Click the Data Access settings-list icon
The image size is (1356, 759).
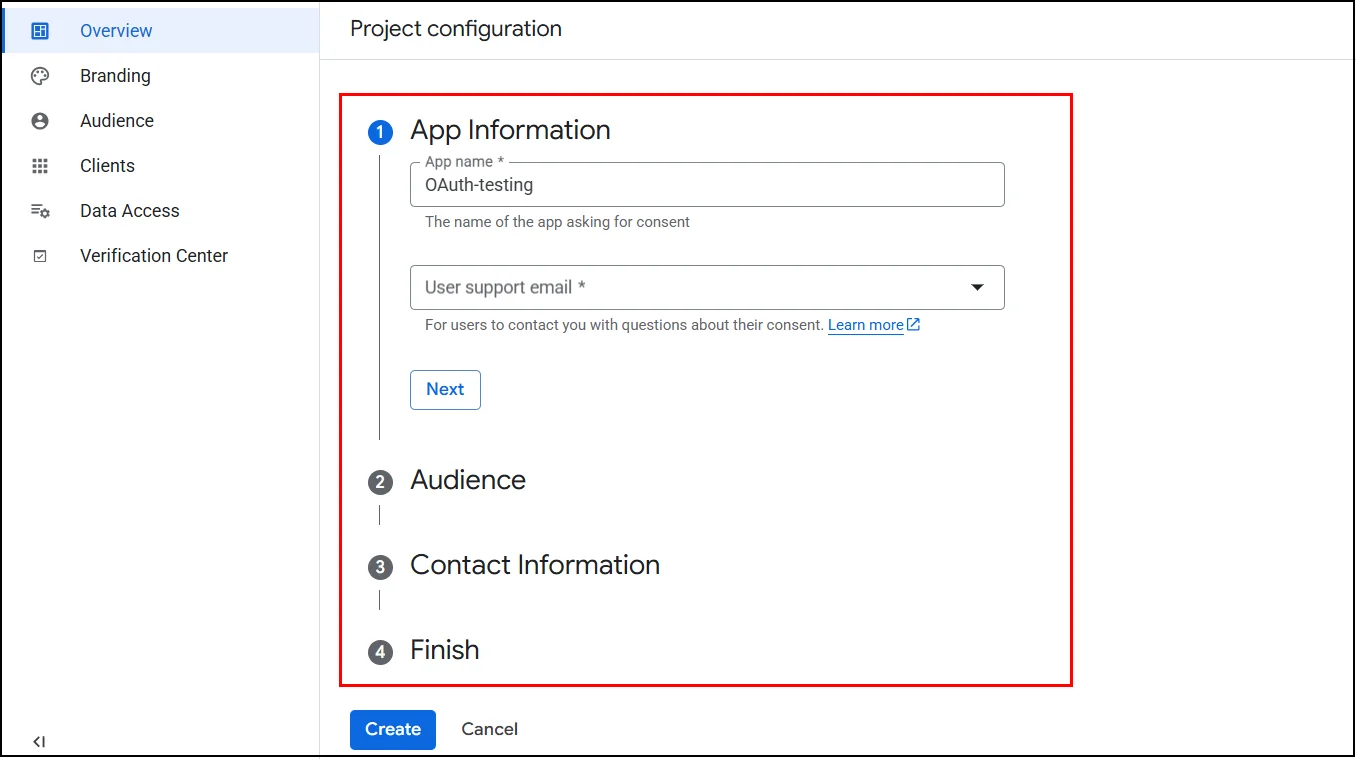40,211
